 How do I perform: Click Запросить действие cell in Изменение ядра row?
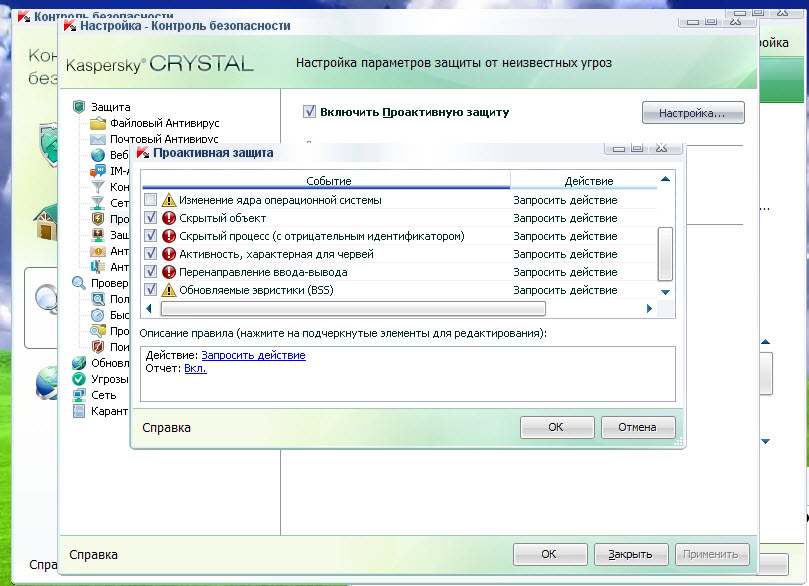click(565, 200)
